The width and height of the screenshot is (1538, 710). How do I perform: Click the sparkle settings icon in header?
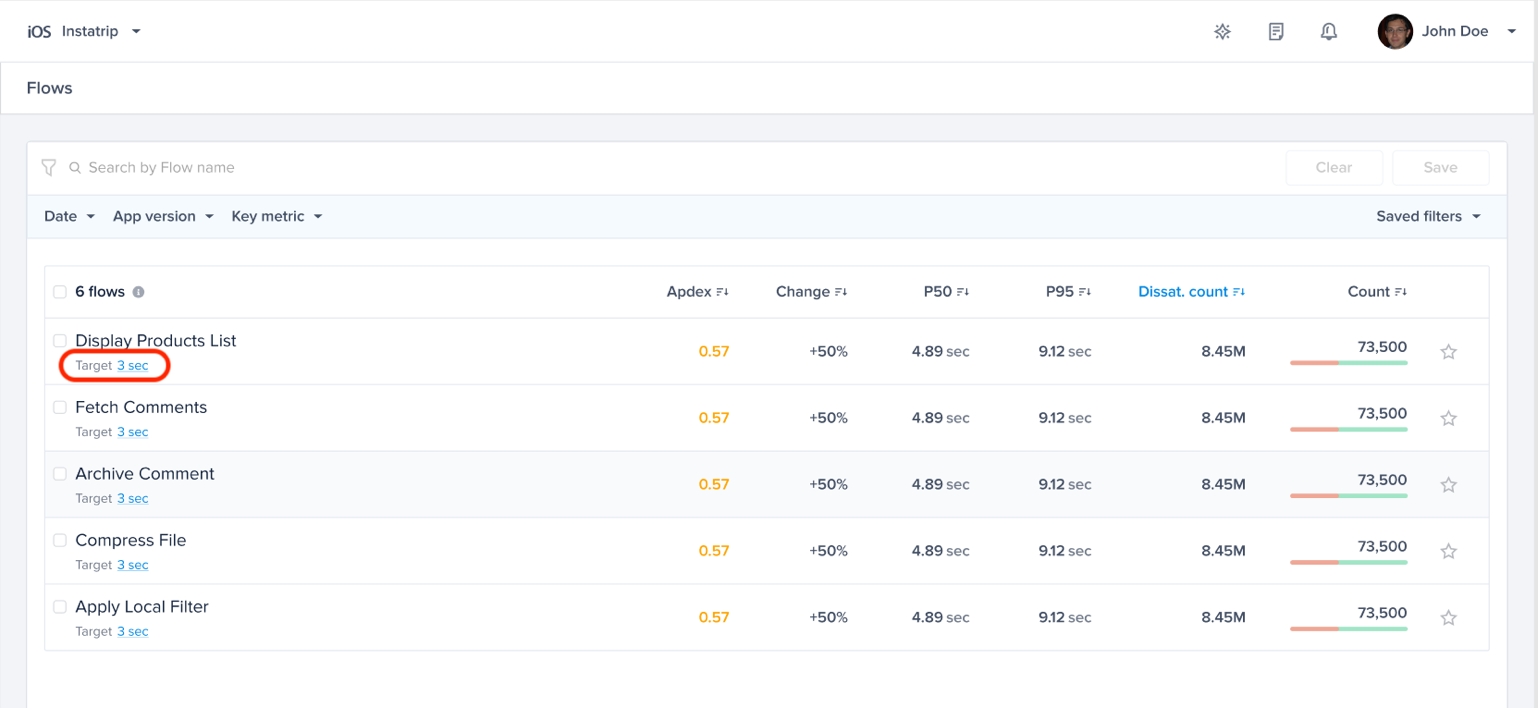(x=1222, y=32)
